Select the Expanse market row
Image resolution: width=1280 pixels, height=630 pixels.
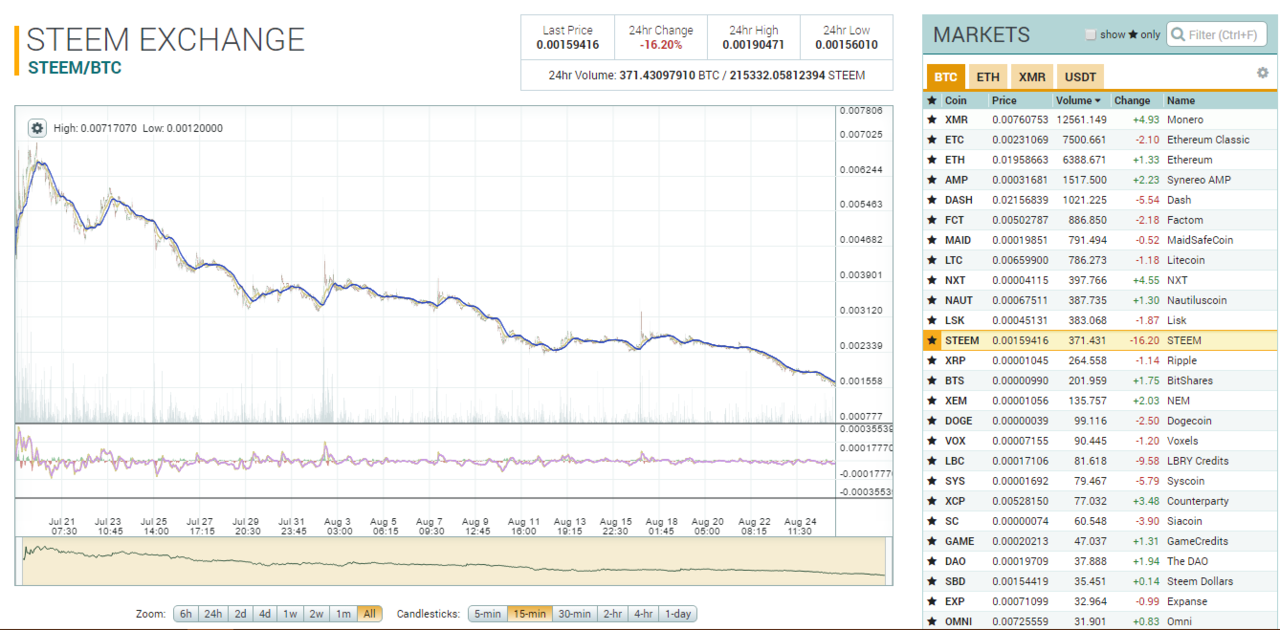point(1100,601)
